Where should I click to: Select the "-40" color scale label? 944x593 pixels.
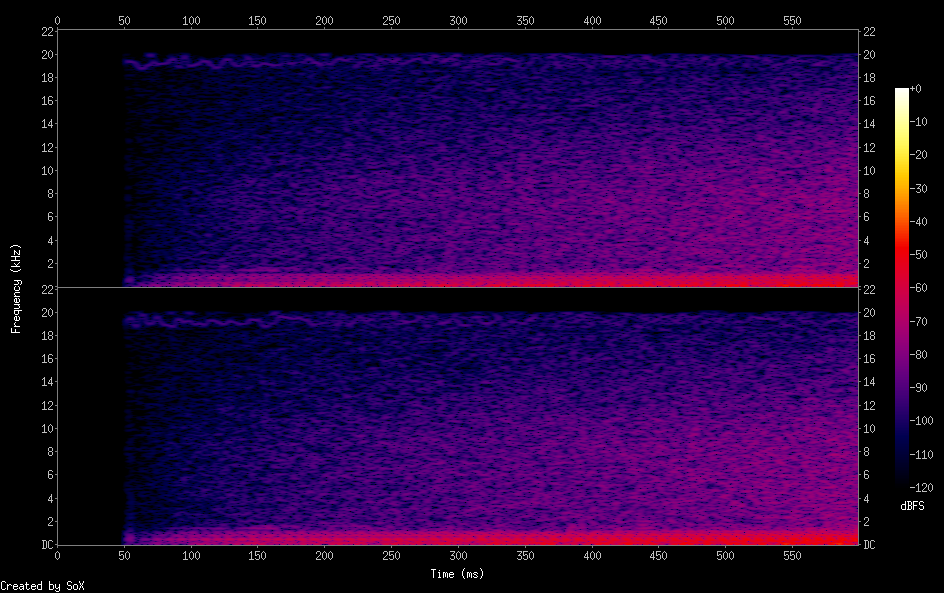[x=919, y=222]
